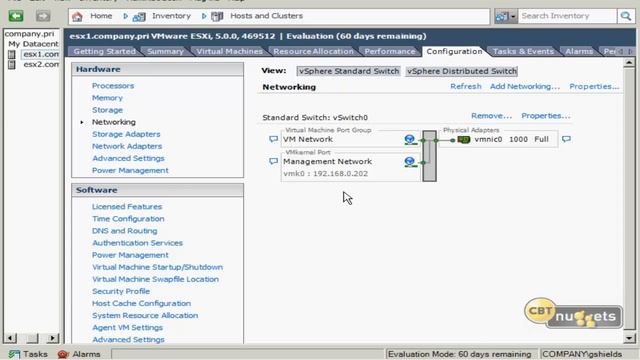
Task: Expand the path after Home breadcrumb
Action: point(125,16)
